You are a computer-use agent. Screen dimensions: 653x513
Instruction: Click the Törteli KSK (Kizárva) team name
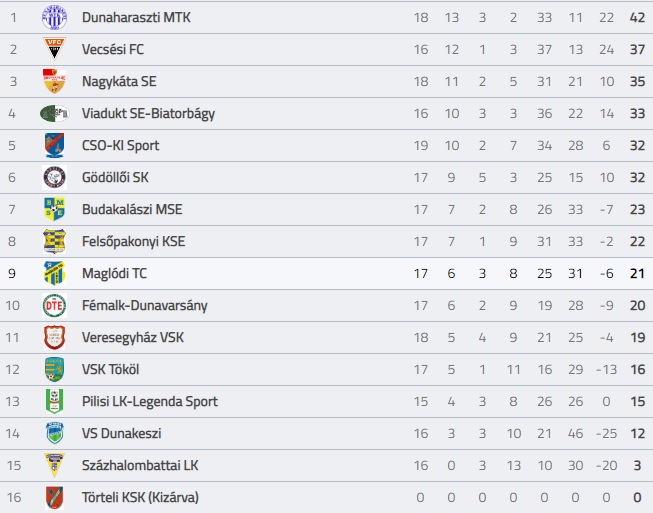[x=140, y=498]
